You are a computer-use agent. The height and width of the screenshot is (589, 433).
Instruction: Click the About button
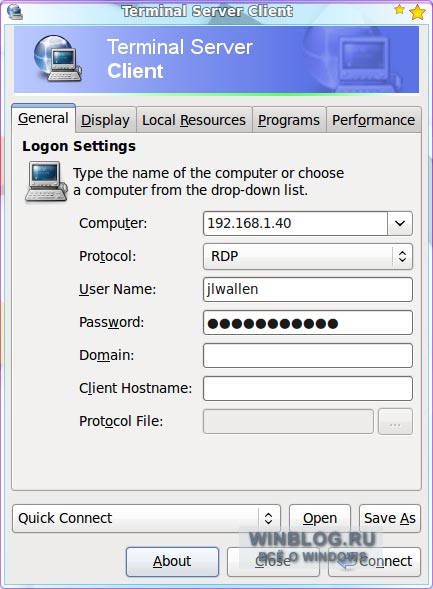point(172,562)
